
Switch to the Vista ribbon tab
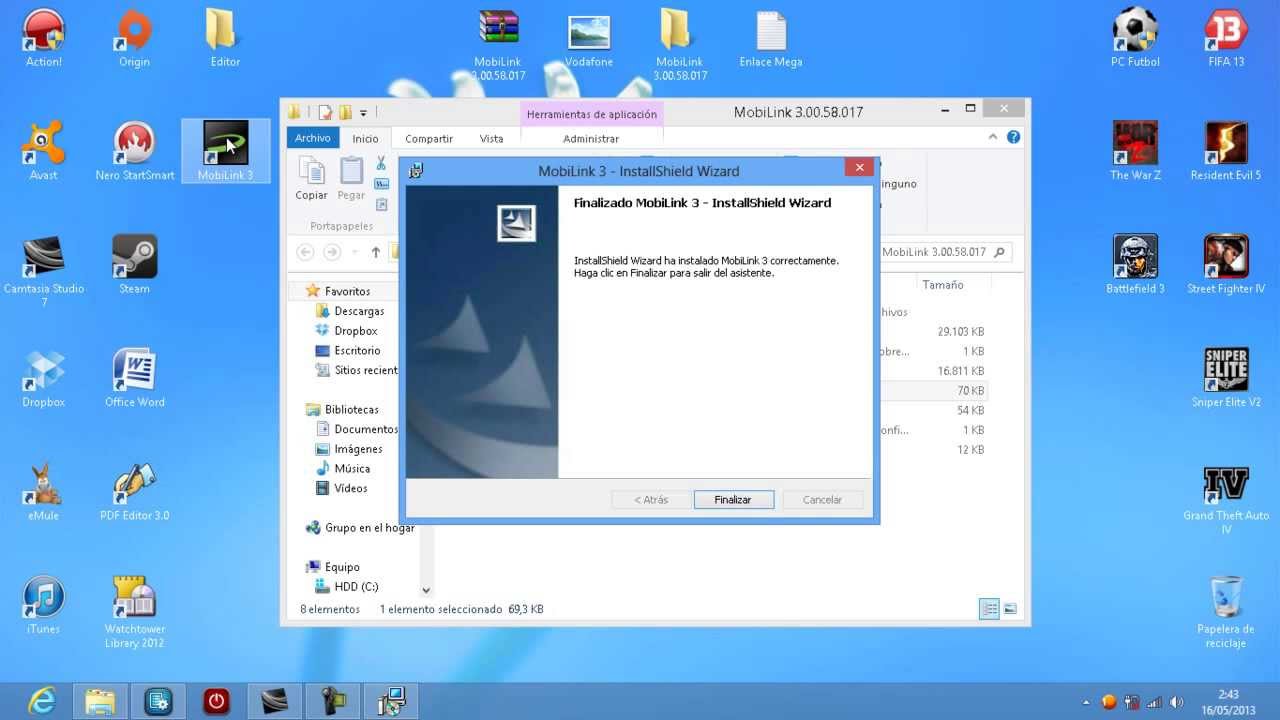coord(491,139)
